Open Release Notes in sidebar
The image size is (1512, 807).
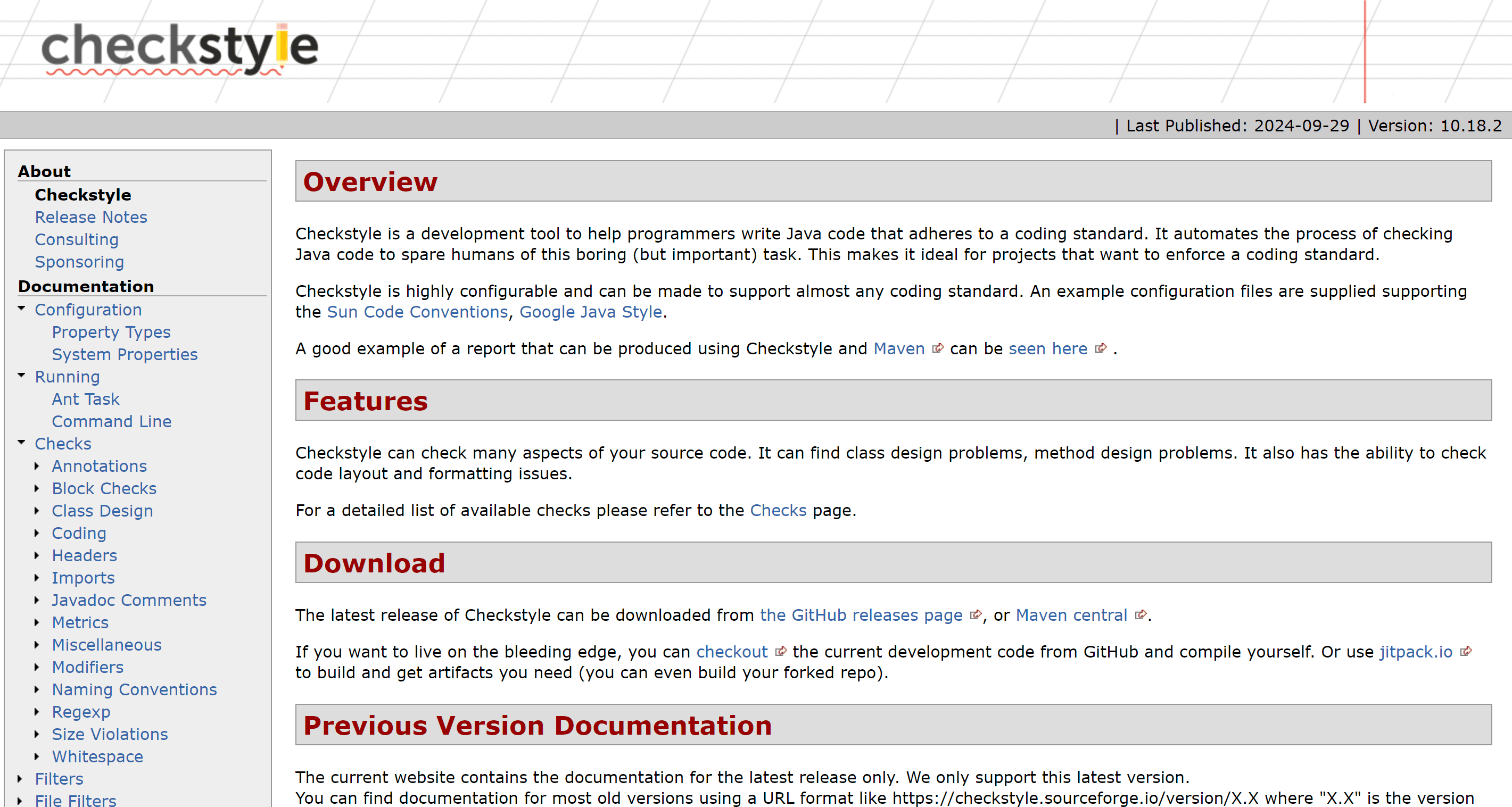pyautogui.click(x=91, y=217)
